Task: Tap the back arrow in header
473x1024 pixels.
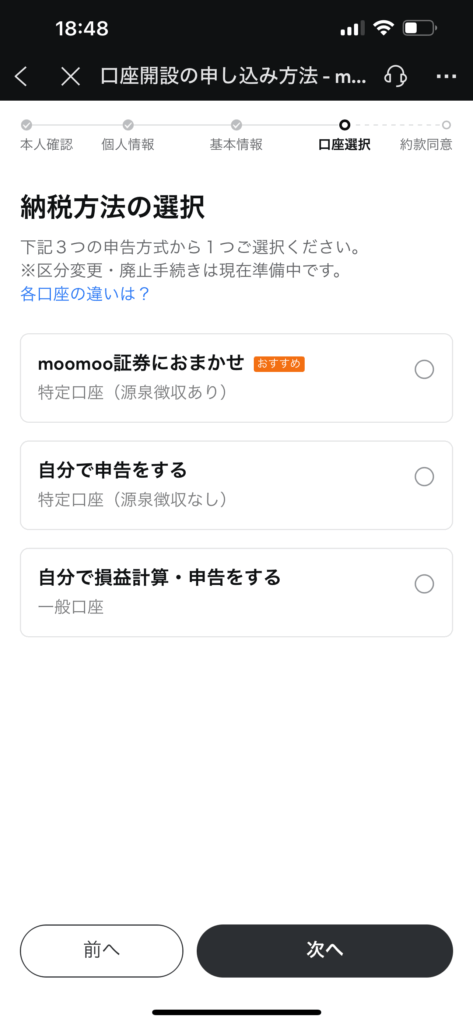Action: point(21,77)
